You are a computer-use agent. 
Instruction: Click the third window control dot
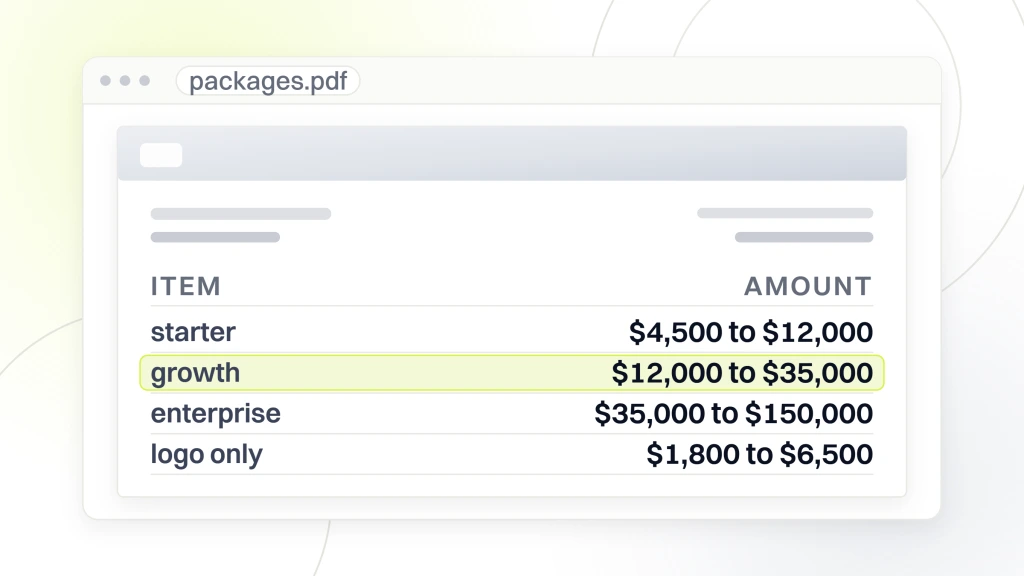(144, 80)
